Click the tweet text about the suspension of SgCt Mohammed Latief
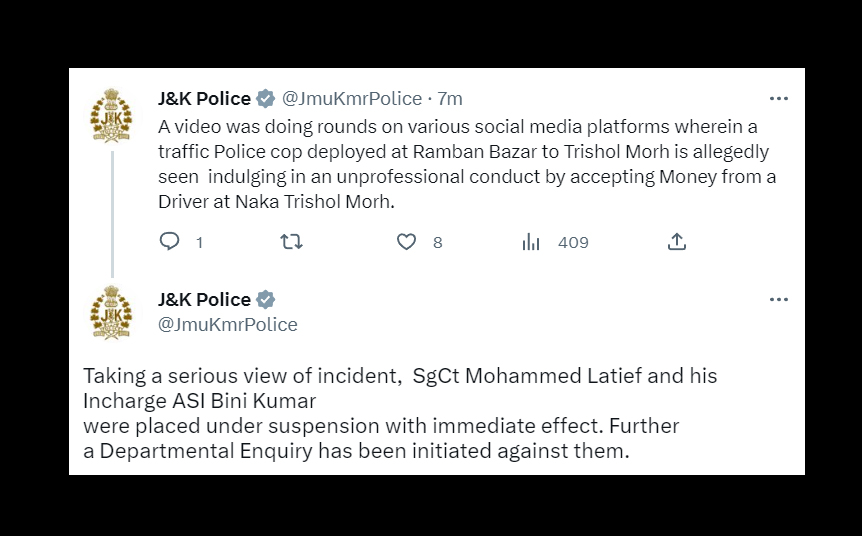The image size is (862, 536). 400,414
